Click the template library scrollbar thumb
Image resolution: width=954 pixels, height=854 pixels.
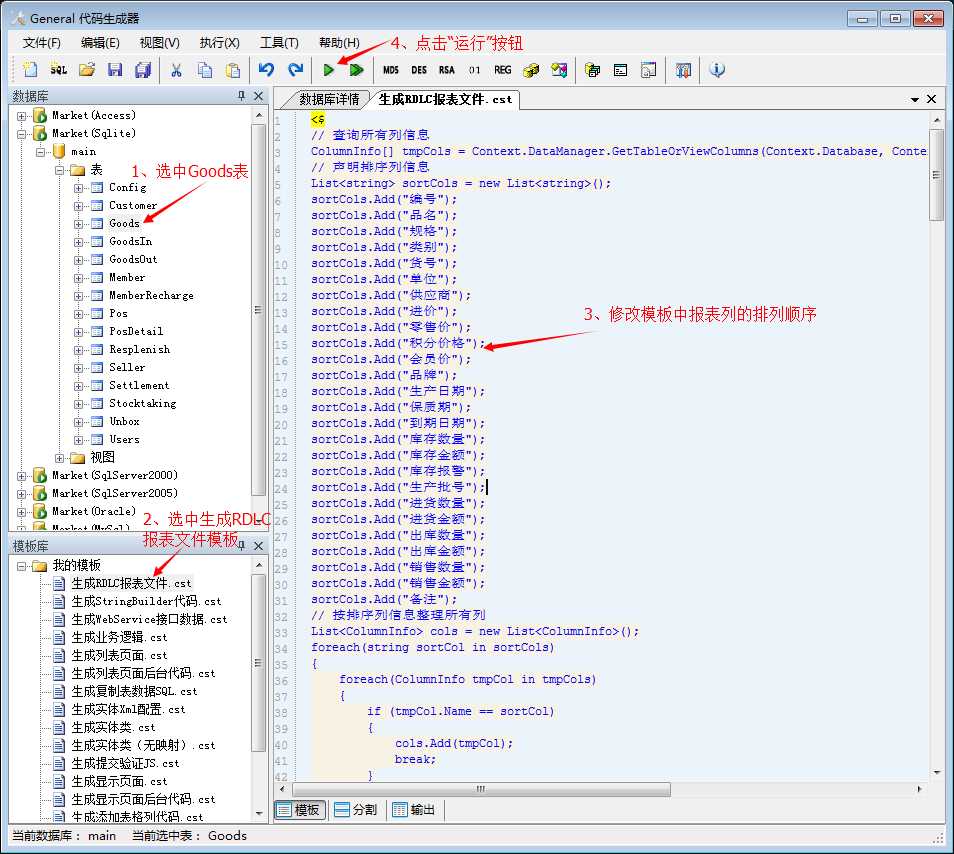tap(259, 663)
